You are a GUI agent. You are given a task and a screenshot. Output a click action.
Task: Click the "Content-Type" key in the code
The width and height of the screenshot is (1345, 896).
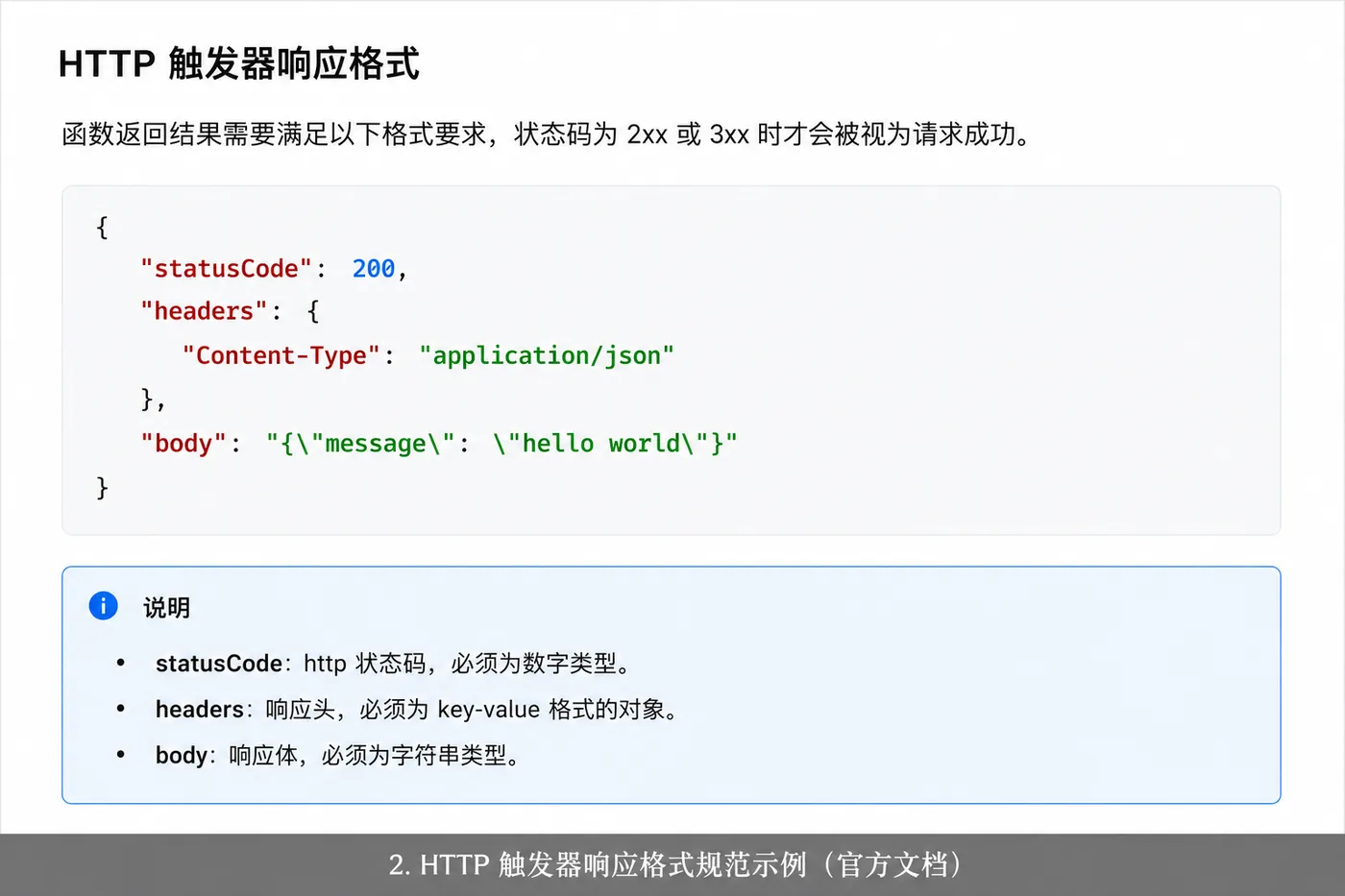[x=281, y=355]
